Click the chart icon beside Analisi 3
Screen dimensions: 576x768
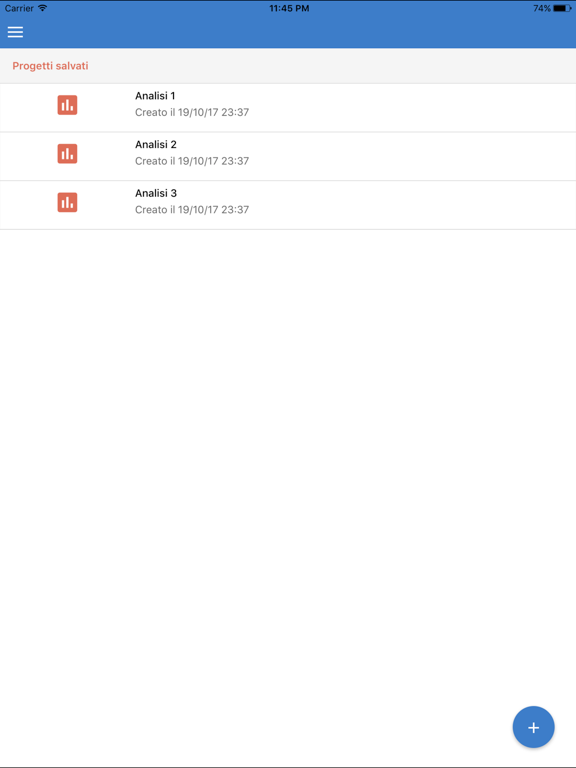[67, 202]
